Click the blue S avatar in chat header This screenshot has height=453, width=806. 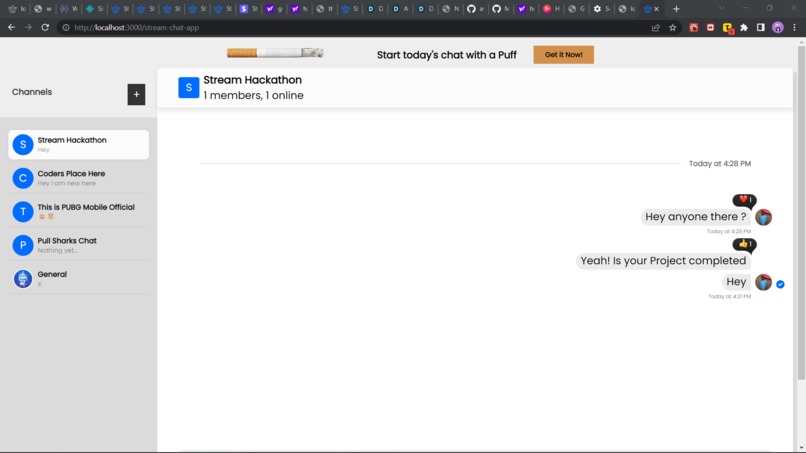point(189,87)
